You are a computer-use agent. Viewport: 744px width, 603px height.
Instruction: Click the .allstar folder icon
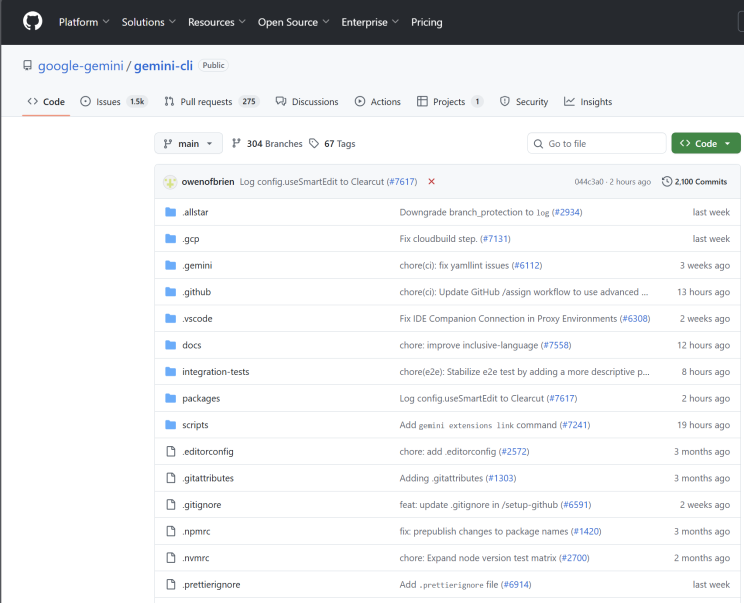[x=170, y=212]
